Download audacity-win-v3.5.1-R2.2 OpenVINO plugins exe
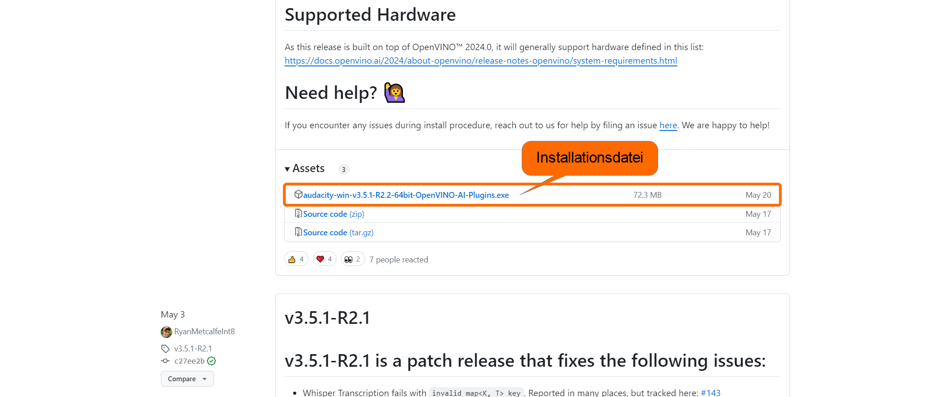The height and width of the screenshot is (397, 949). pos(406,195)
